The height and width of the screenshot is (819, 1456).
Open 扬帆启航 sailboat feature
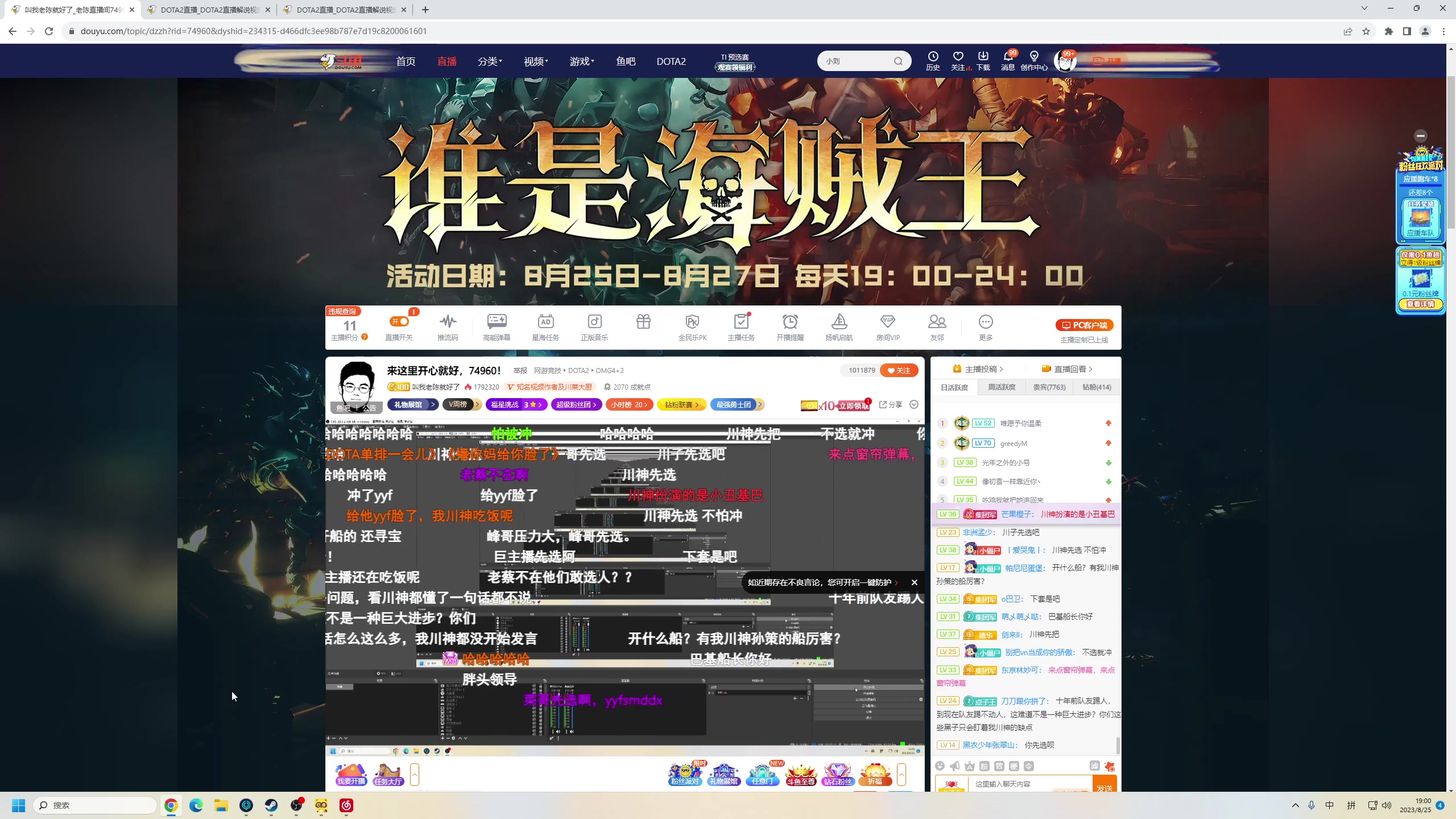tap(839, 327)
